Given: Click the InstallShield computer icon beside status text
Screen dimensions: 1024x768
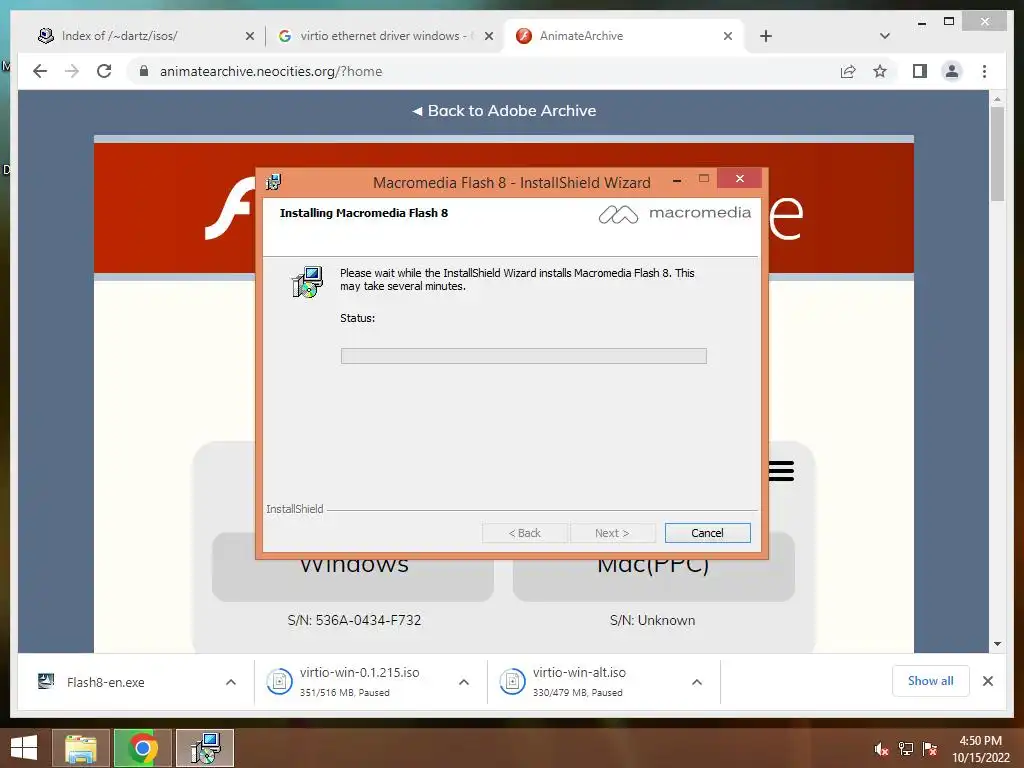Looking at the screenshot, I should pos(307,282).
